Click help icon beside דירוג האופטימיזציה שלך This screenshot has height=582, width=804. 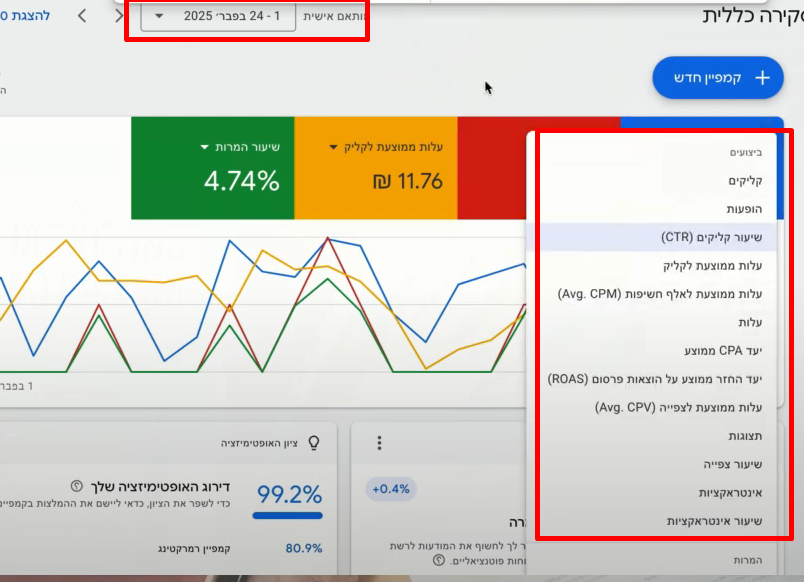tap(76, 486)
